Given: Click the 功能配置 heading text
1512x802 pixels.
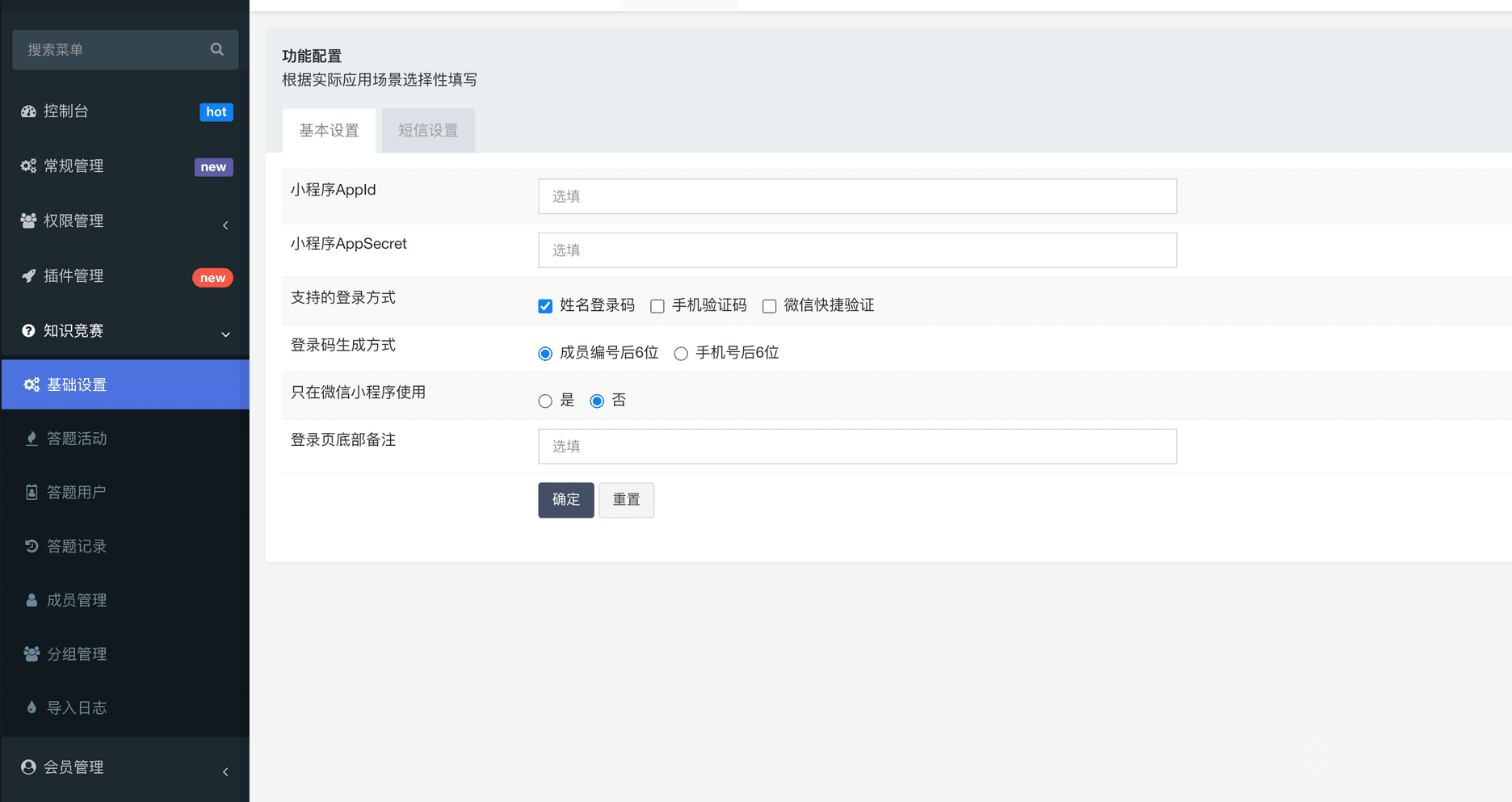Looking at the screenshot, I should pyautogui.click(x=312, y=57).
